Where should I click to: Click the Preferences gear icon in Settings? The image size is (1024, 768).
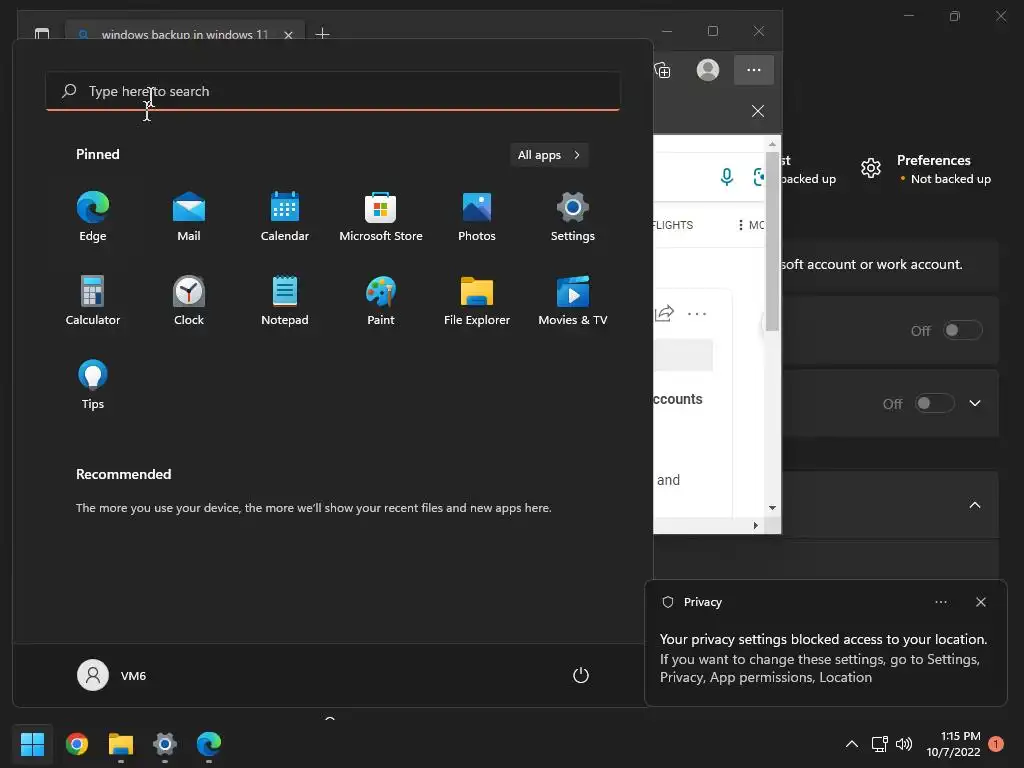(x=871, y=168)
